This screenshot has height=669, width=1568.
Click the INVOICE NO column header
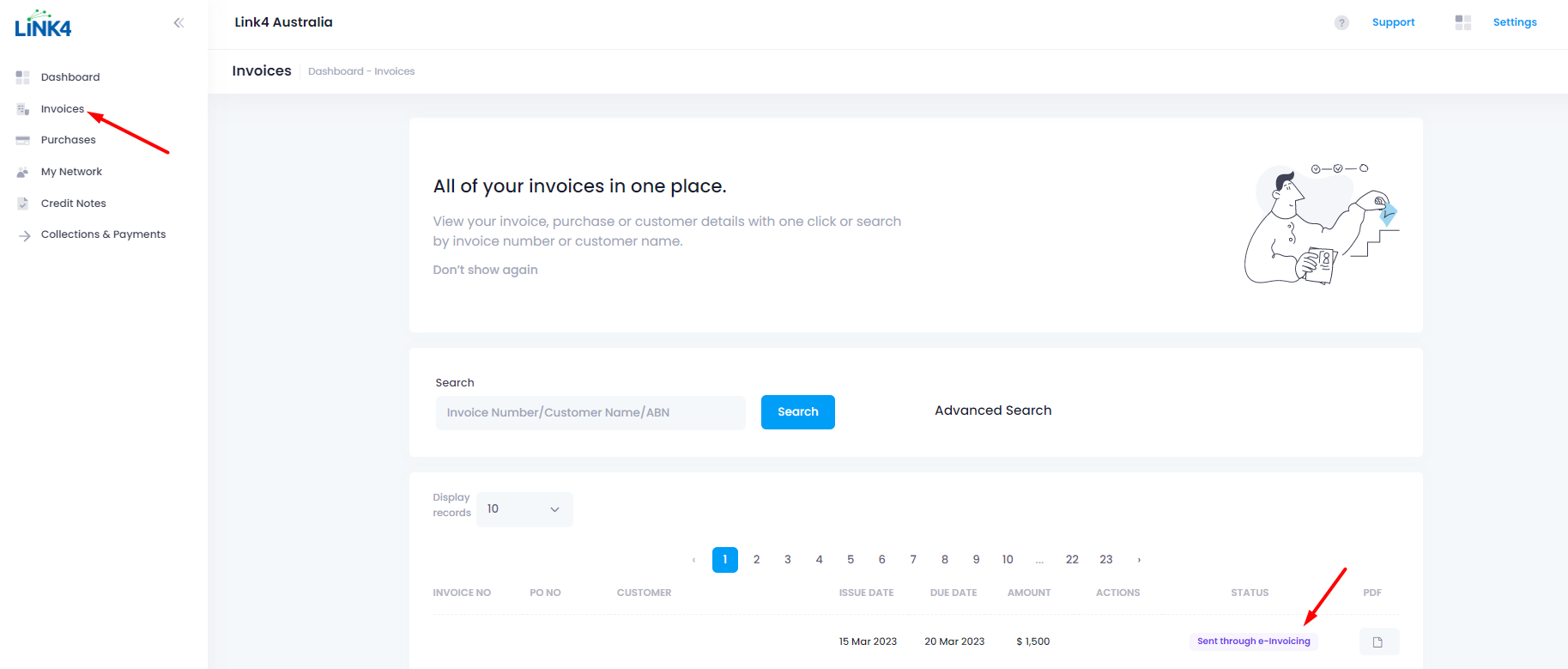point(462,593)
